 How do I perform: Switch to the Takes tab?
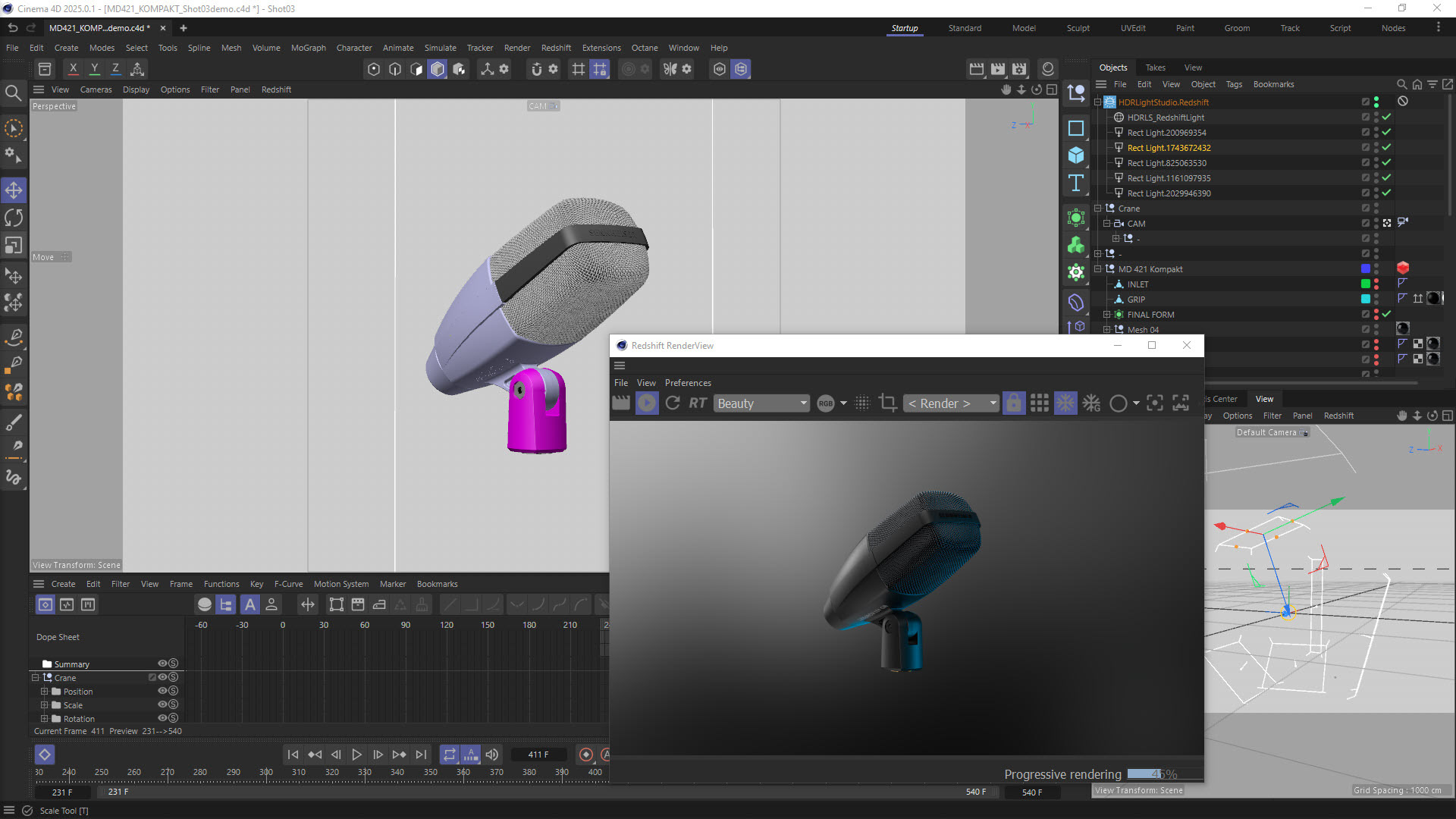1155,67
